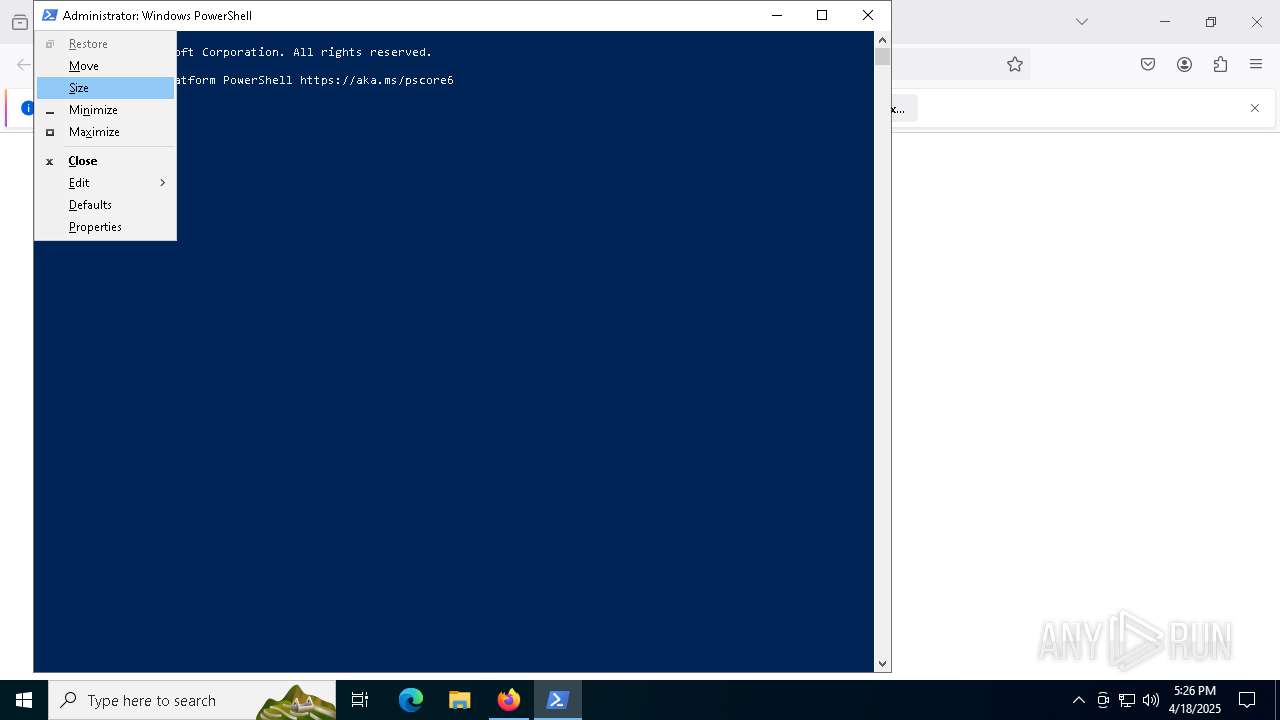Open the volume tray icon
The width and height of the screenshot is (1280, 720).
(1151, 700)
